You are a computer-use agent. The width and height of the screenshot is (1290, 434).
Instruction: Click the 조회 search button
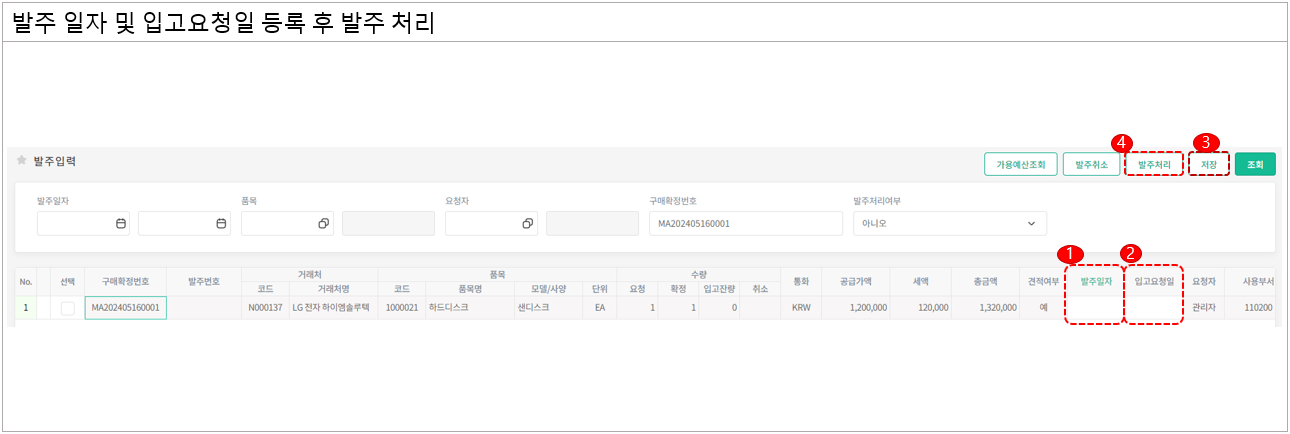click(1255, 164)
